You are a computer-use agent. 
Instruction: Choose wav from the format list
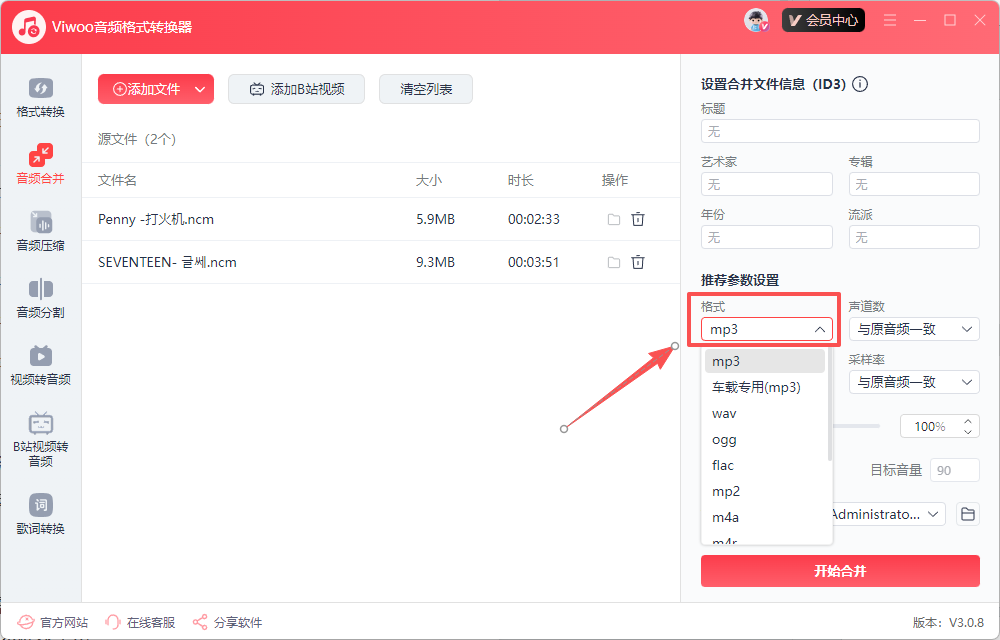click(725, 413)
